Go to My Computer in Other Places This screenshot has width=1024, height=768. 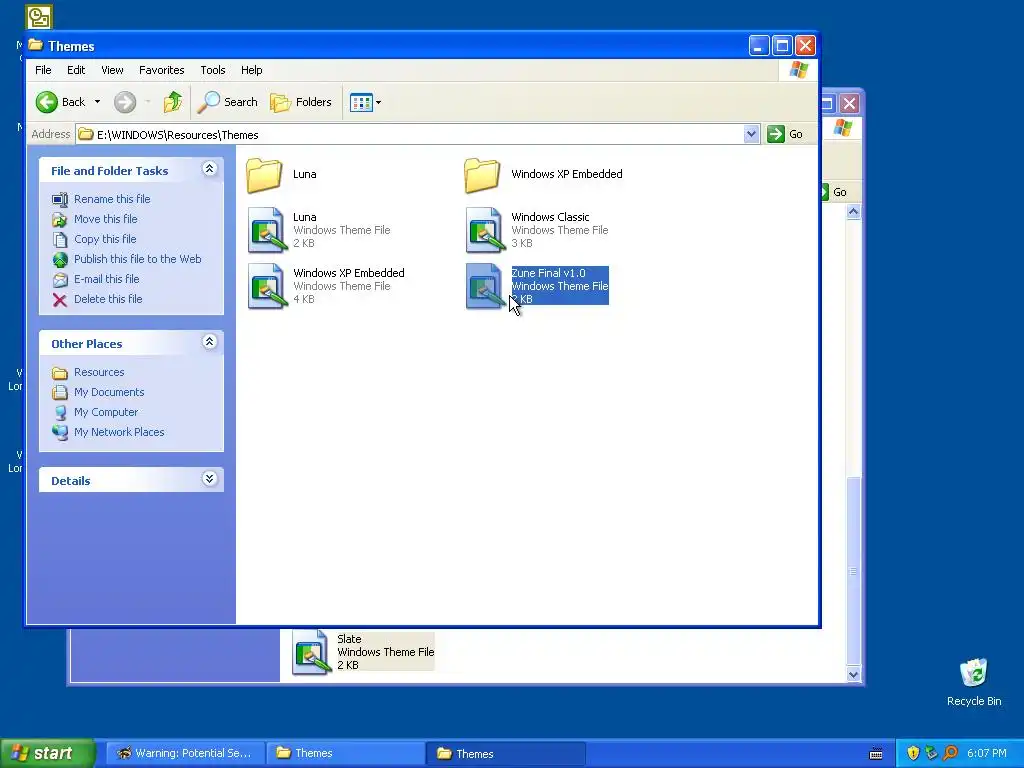point(106,412)
